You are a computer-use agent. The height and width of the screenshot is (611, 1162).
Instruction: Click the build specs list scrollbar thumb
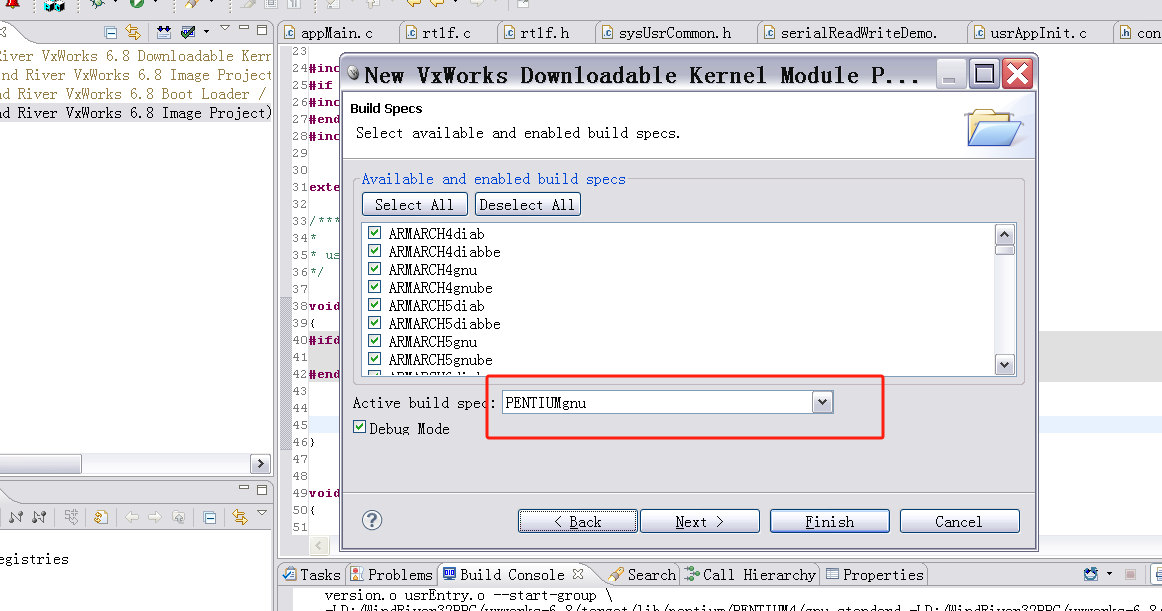1005,250
